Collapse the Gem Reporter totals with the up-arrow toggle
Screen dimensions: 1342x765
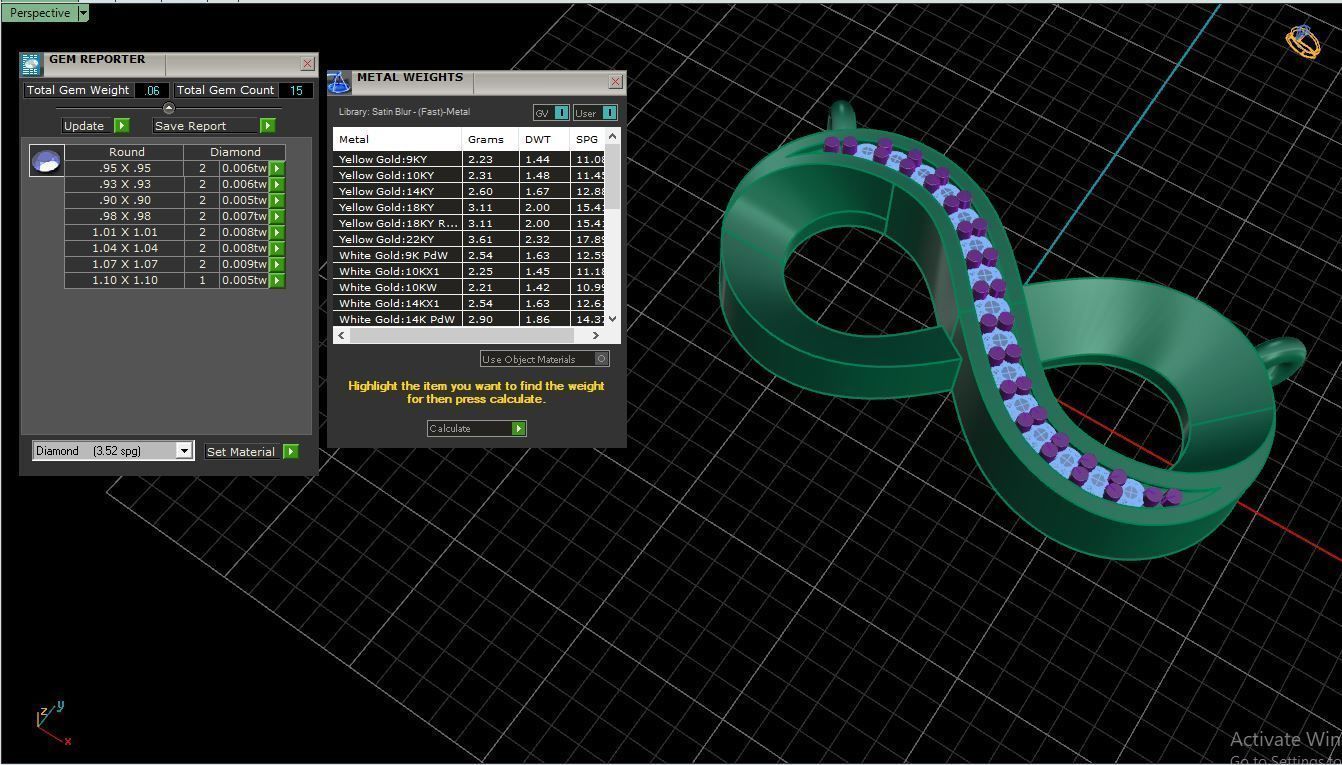pyautogui.click(x=168, y=108)
